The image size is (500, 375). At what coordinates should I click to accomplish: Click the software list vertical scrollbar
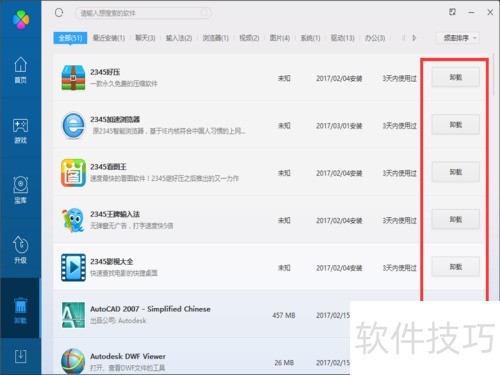pos(494,75)
